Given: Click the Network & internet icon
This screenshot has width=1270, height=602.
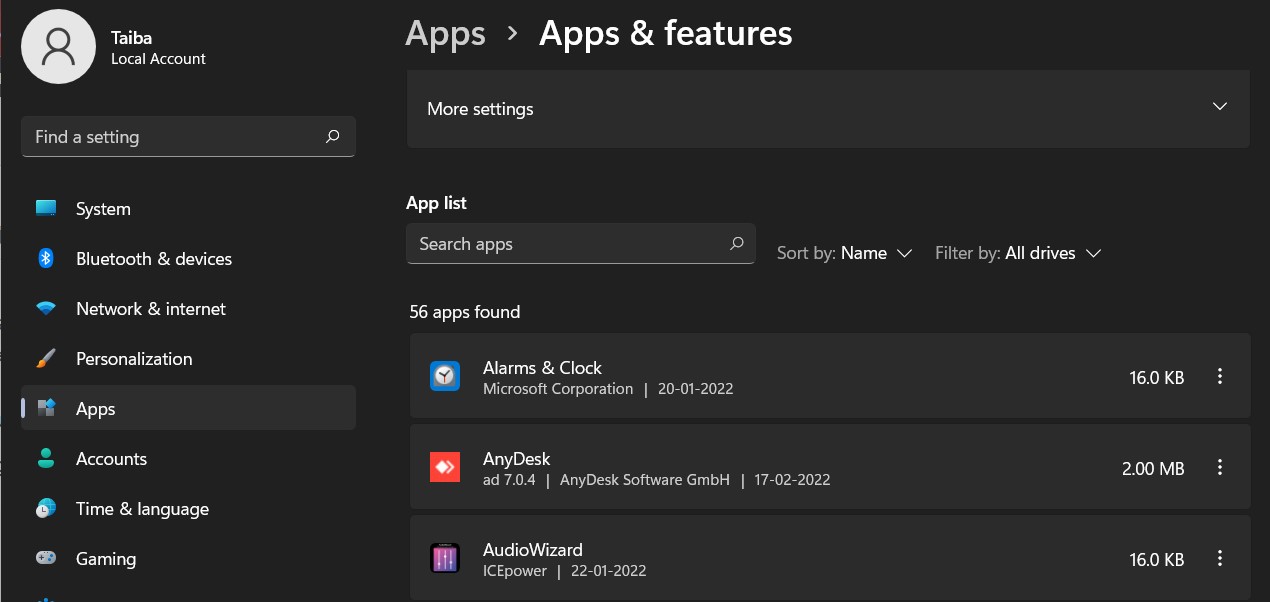Looking at the screenshot, I should [x=47, y=308].
